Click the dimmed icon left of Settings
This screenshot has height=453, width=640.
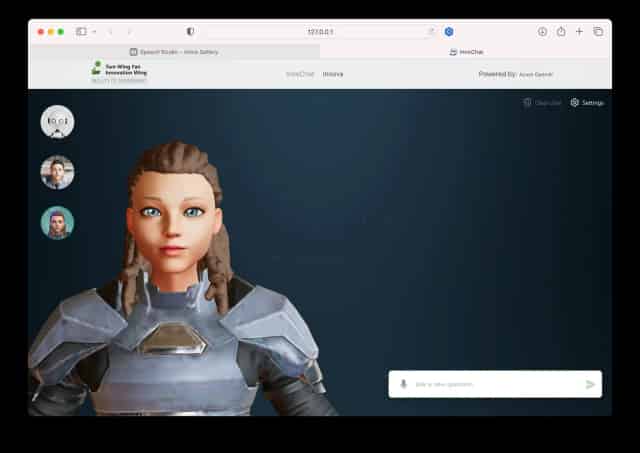(528, 102)
